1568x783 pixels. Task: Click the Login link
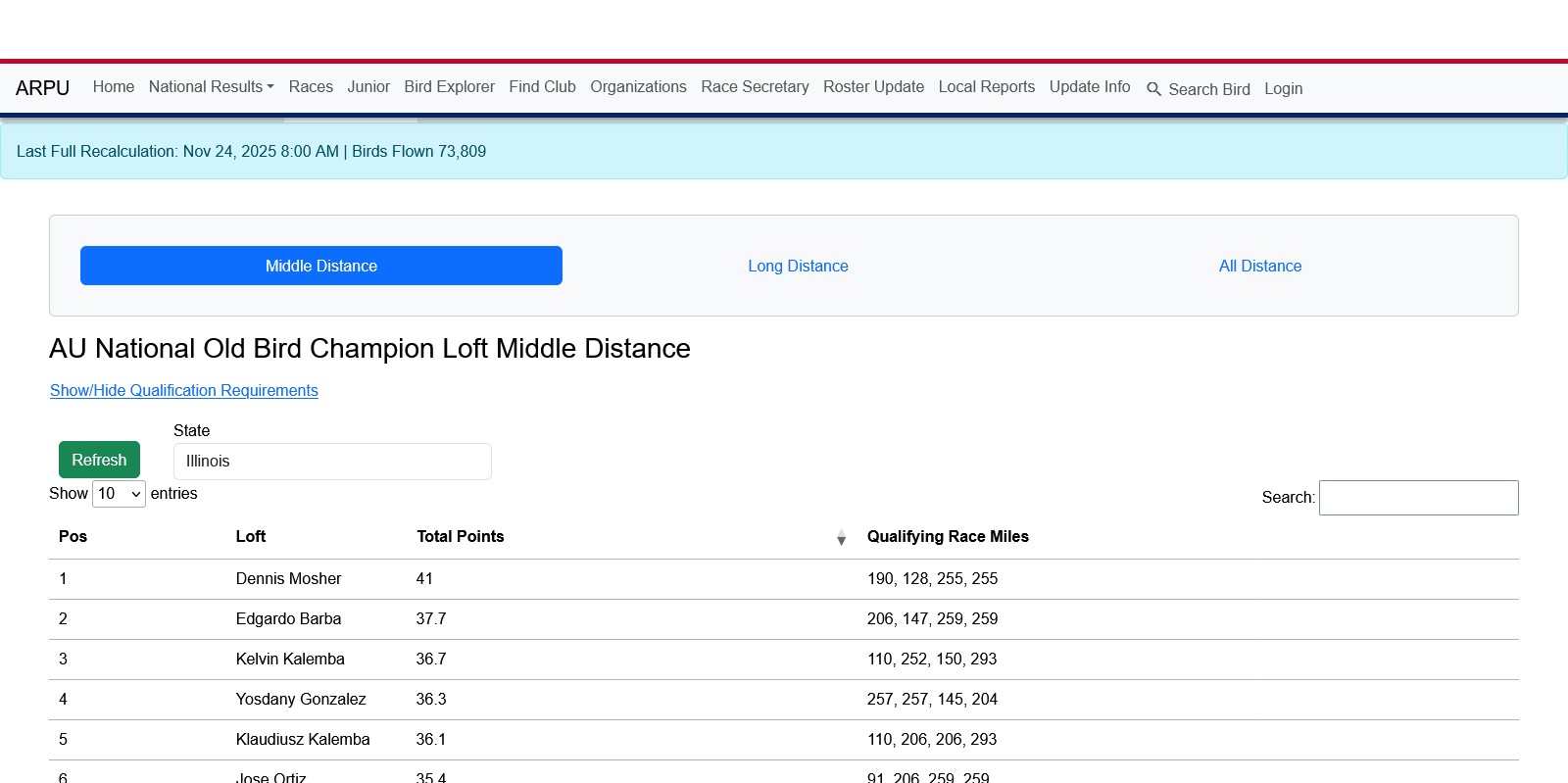(x=1283, y=89)
